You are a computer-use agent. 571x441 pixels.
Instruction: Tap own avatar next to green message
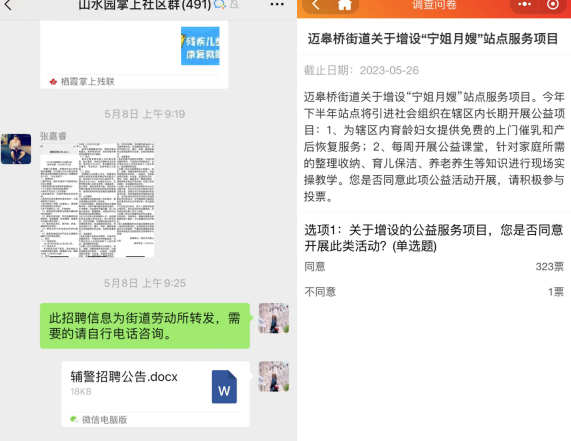(274, 318)
